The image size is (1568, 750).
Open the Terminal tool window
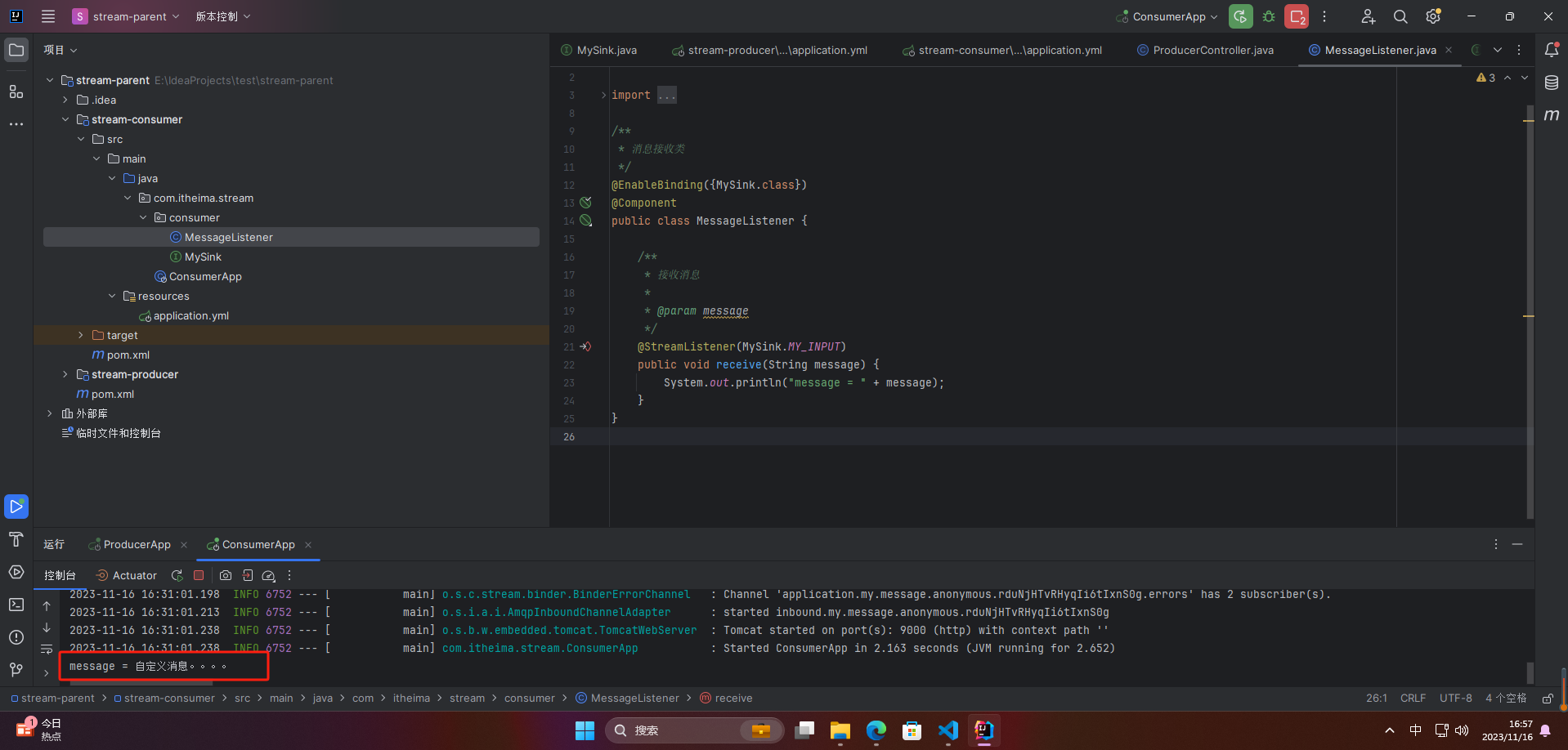pyautogui.click(x=16, y=605)
